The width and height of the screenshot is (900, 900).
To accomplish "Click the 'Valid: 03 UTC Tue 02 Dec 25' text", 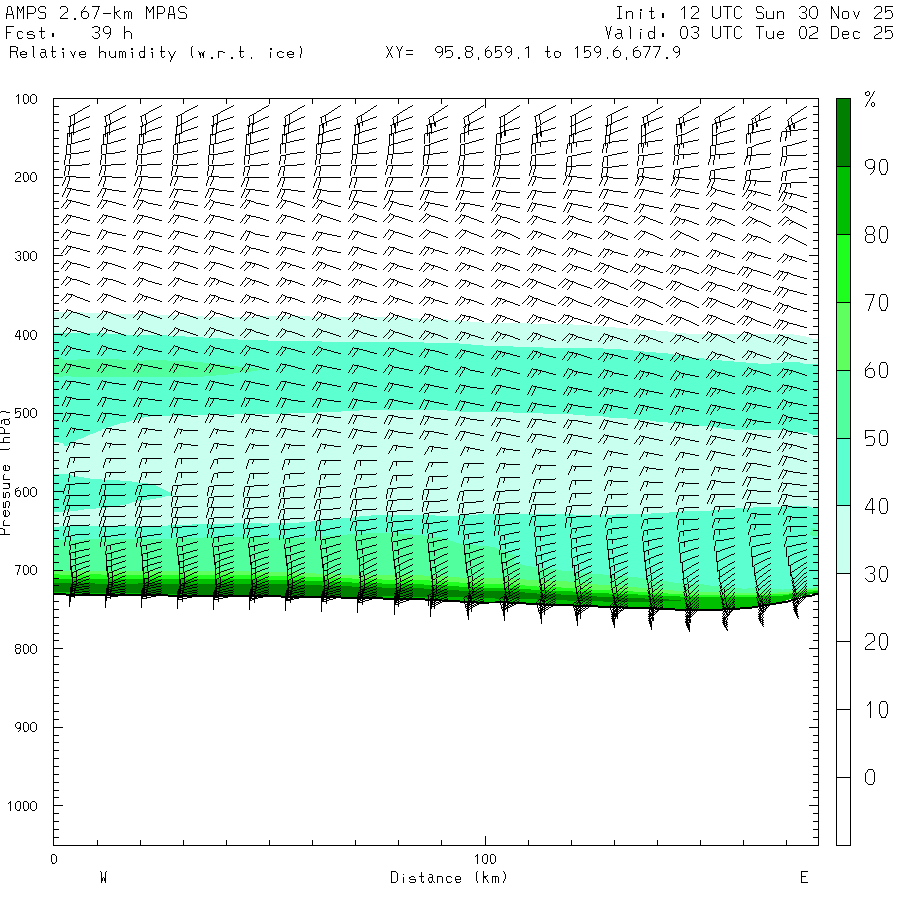I will [x=748, y=33].
